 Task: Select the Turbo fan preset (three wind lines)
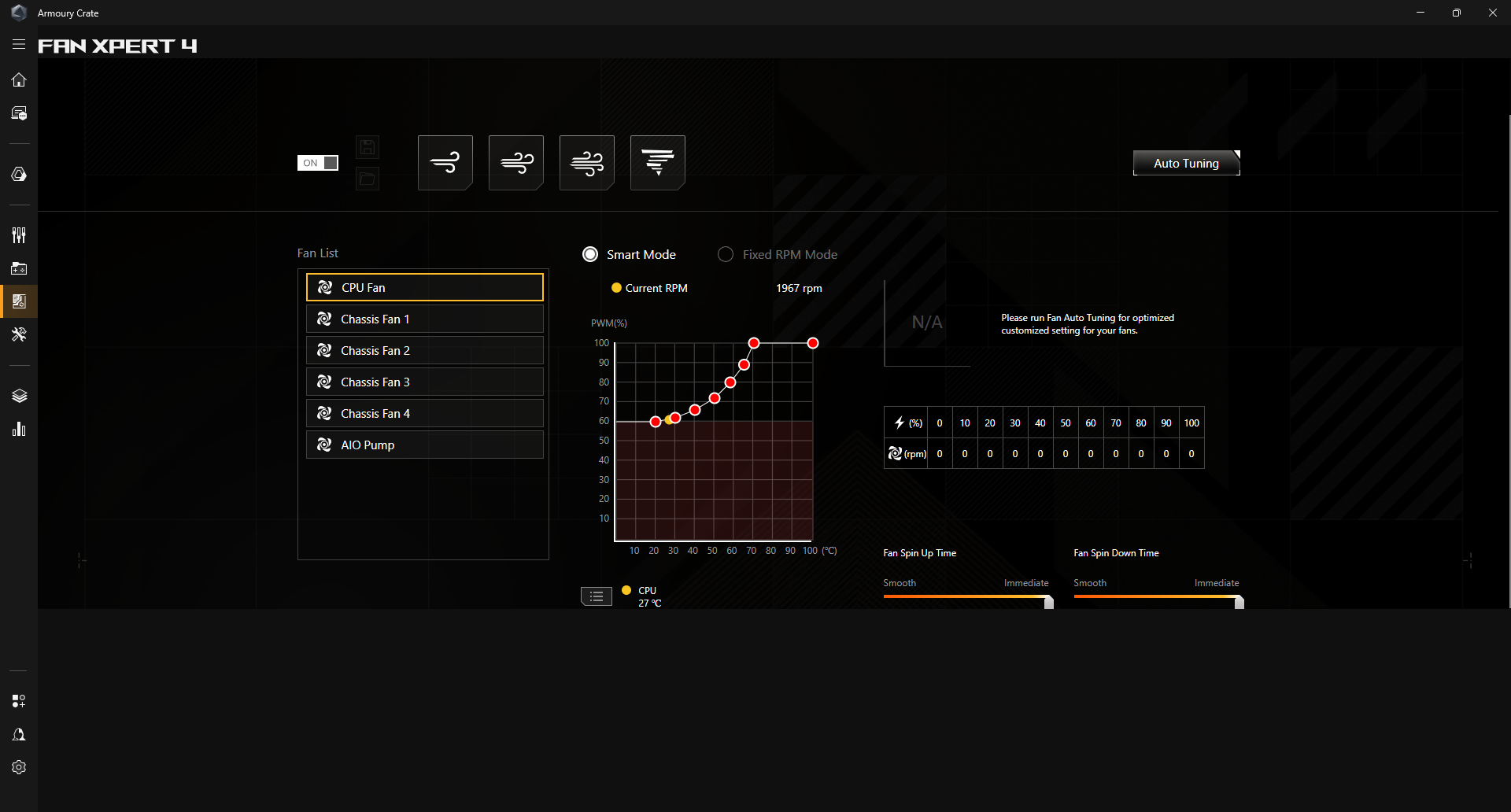(x=587, y=163)
